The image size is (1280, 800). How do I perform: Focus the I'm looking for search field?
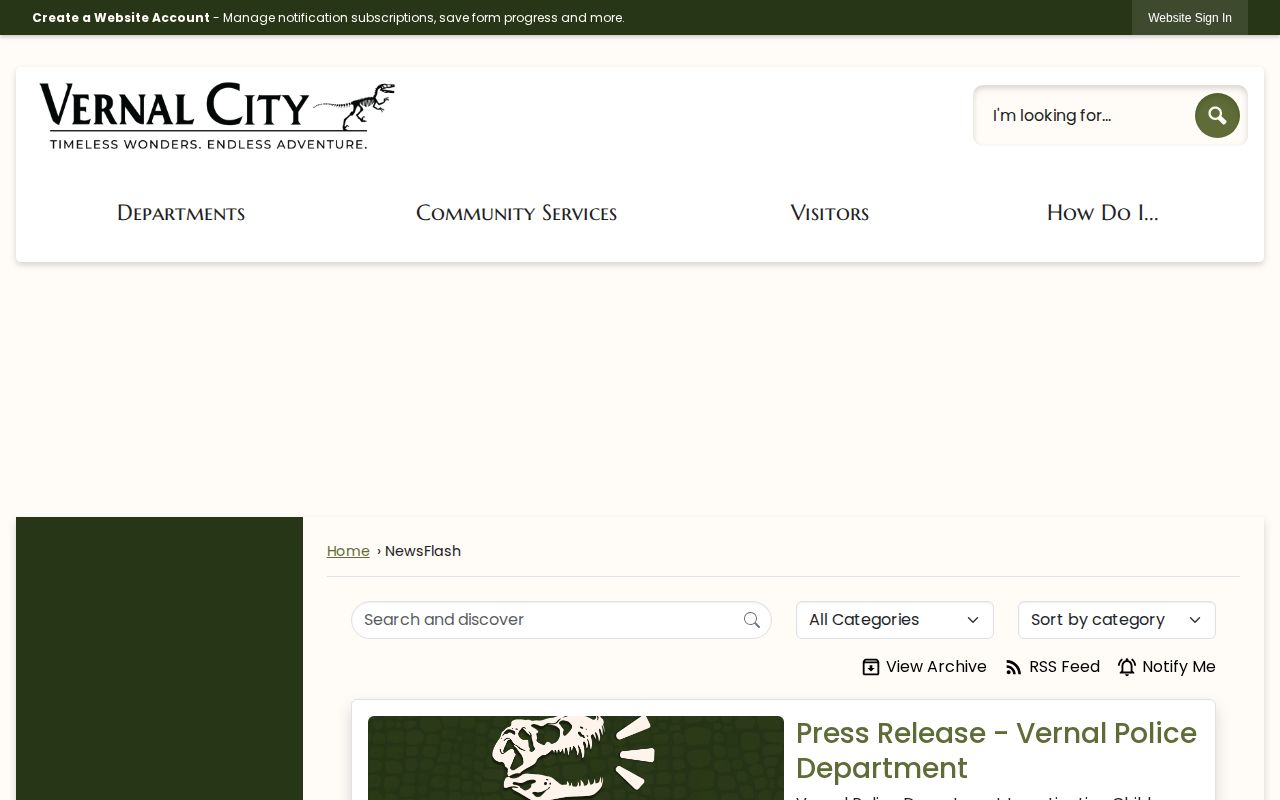[x=1085, y=116]
